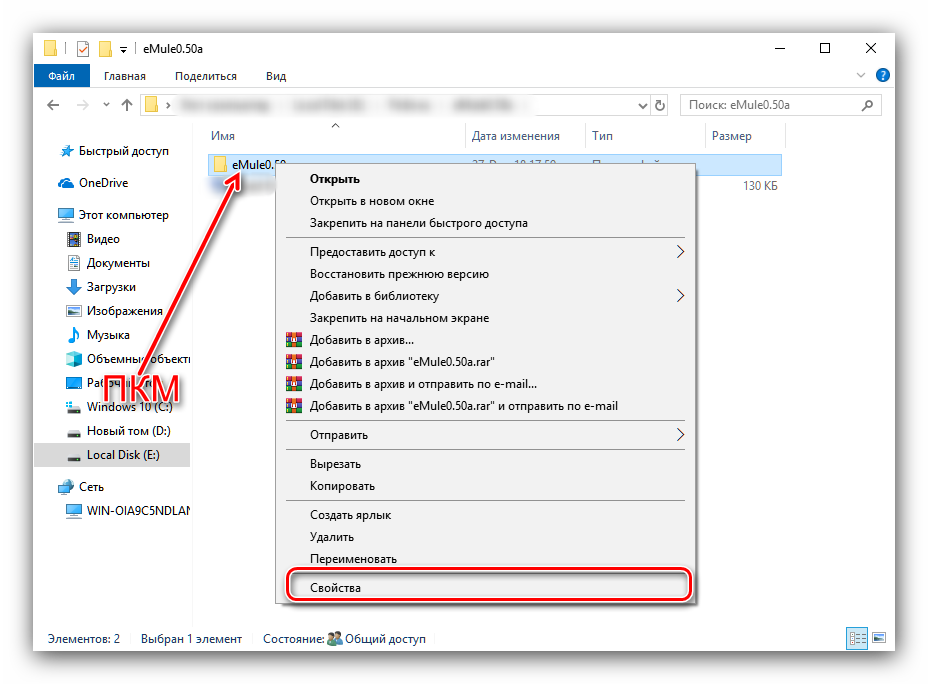Expand 'Предоставить доступ к' submenu
This screenshot has width=928, height=684.
coord(680,252)
